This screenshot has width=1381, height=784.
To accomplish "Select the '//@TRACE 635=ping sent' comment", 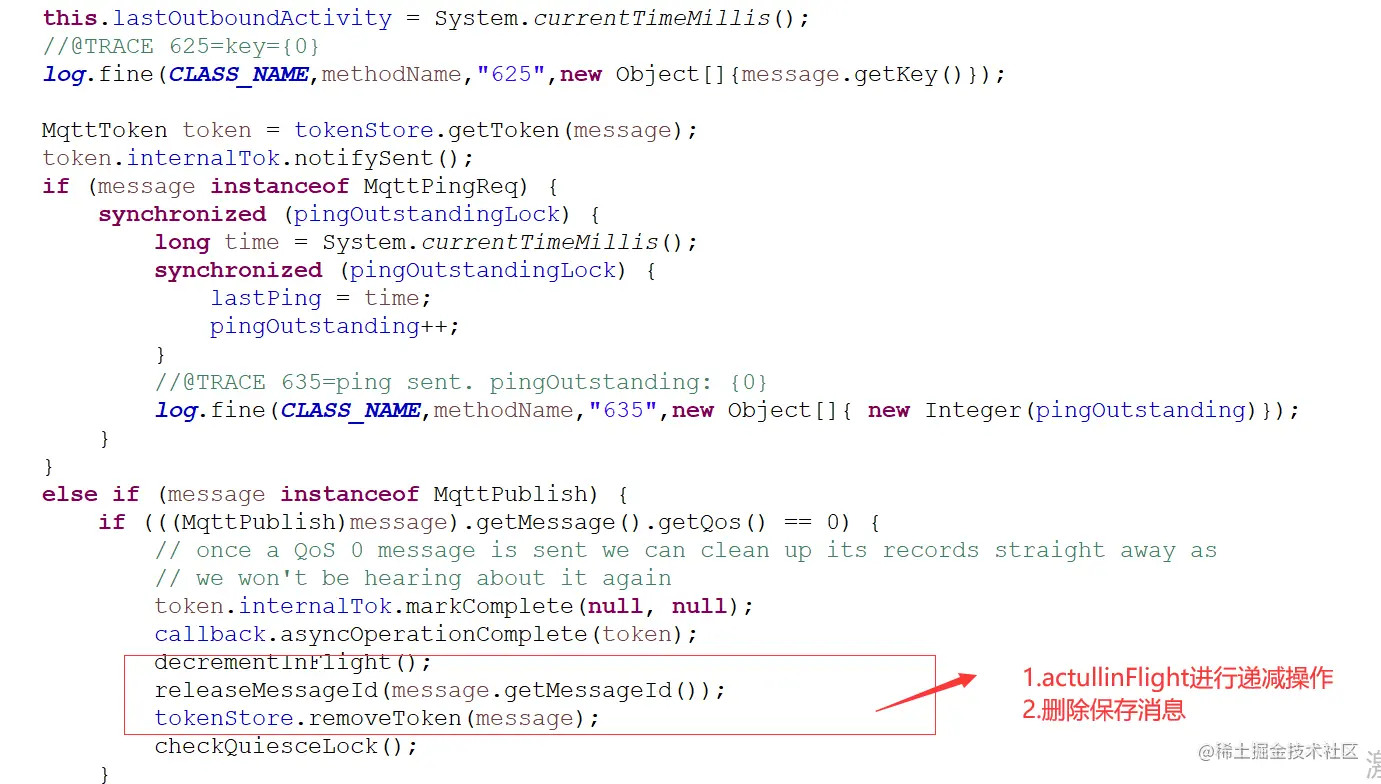I will pyautogui.click(x=461, y=382).
